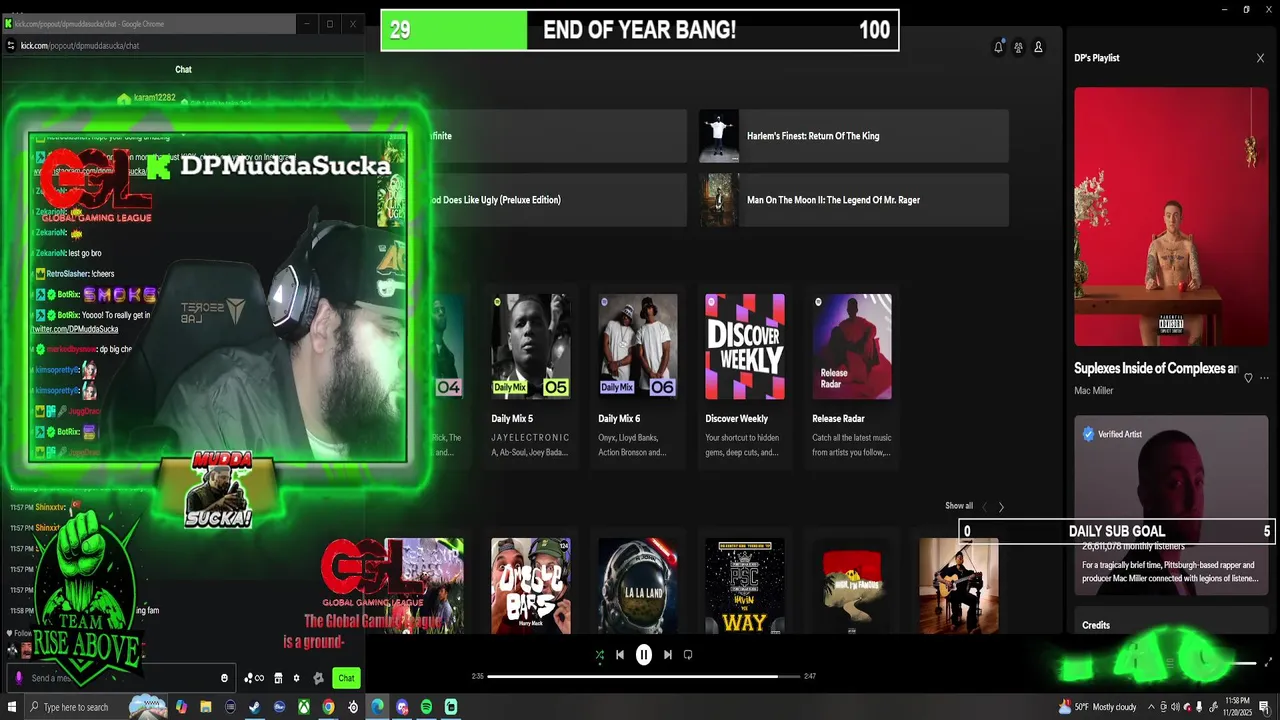Expand hidden system tray icons

point(1151,707)
